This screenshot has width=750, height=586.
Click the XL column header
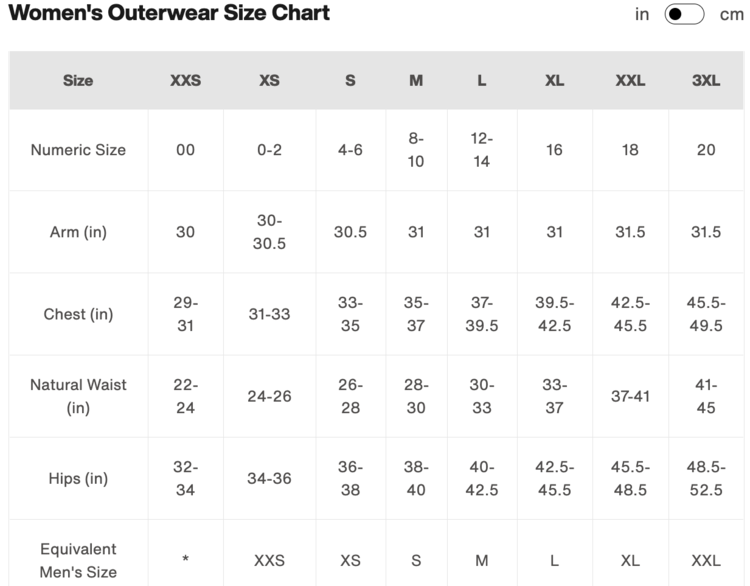click(554, 81)
